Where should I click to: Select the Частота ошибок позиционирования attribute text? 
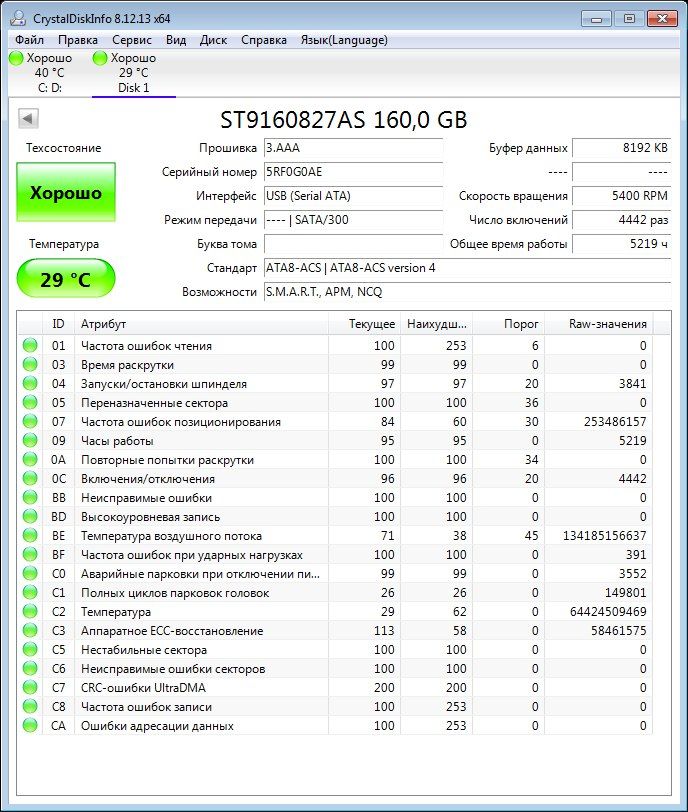click(181, 422)
